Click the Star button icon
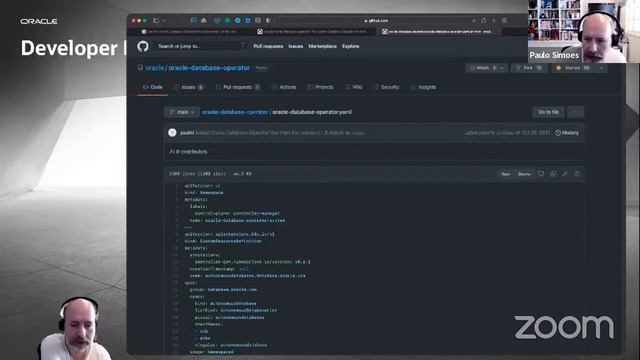 tap(559, 68)
